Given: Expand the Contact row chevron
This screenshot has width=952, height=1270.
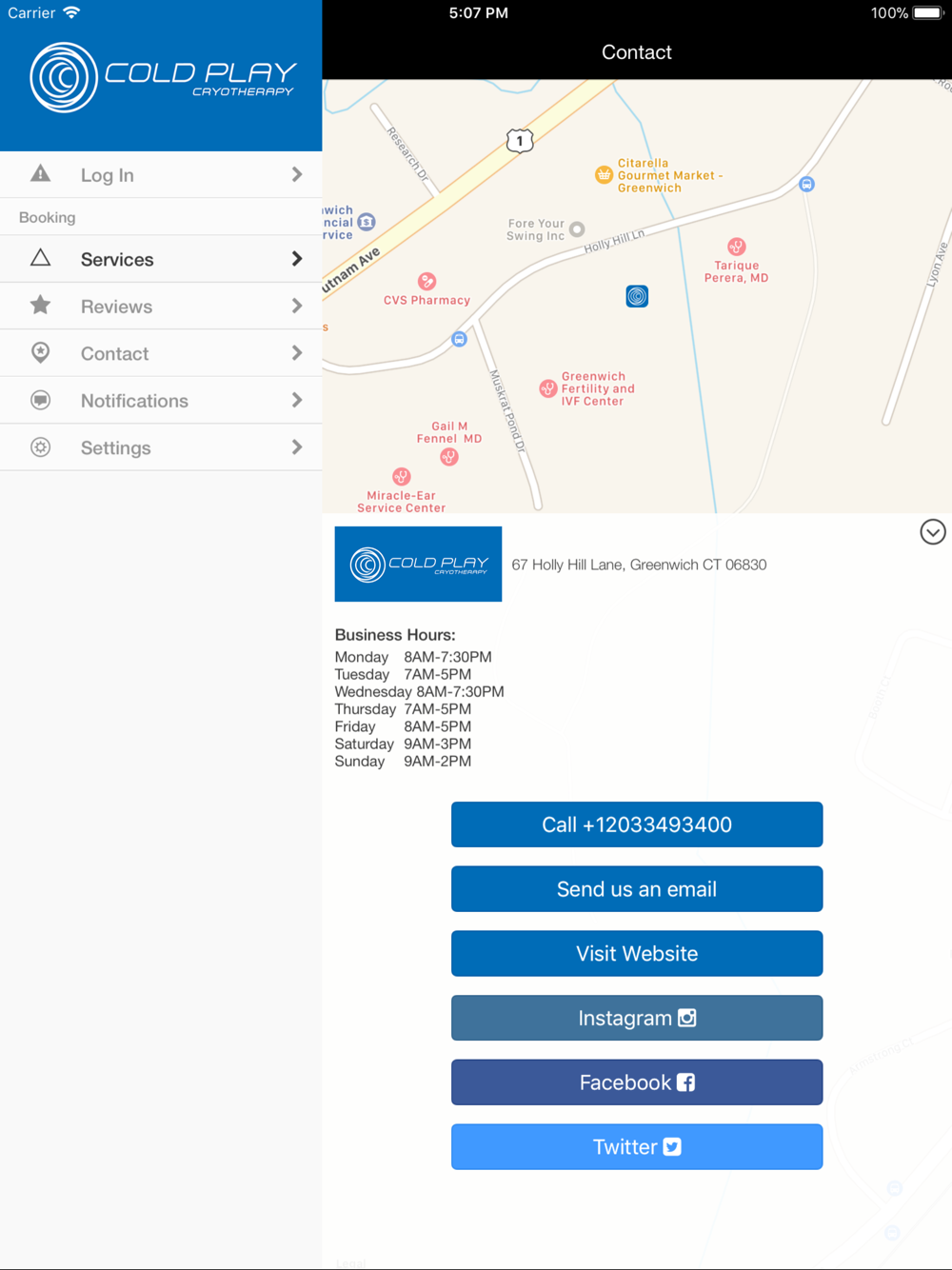Looking at the screenshot, I should click(297, 353).
